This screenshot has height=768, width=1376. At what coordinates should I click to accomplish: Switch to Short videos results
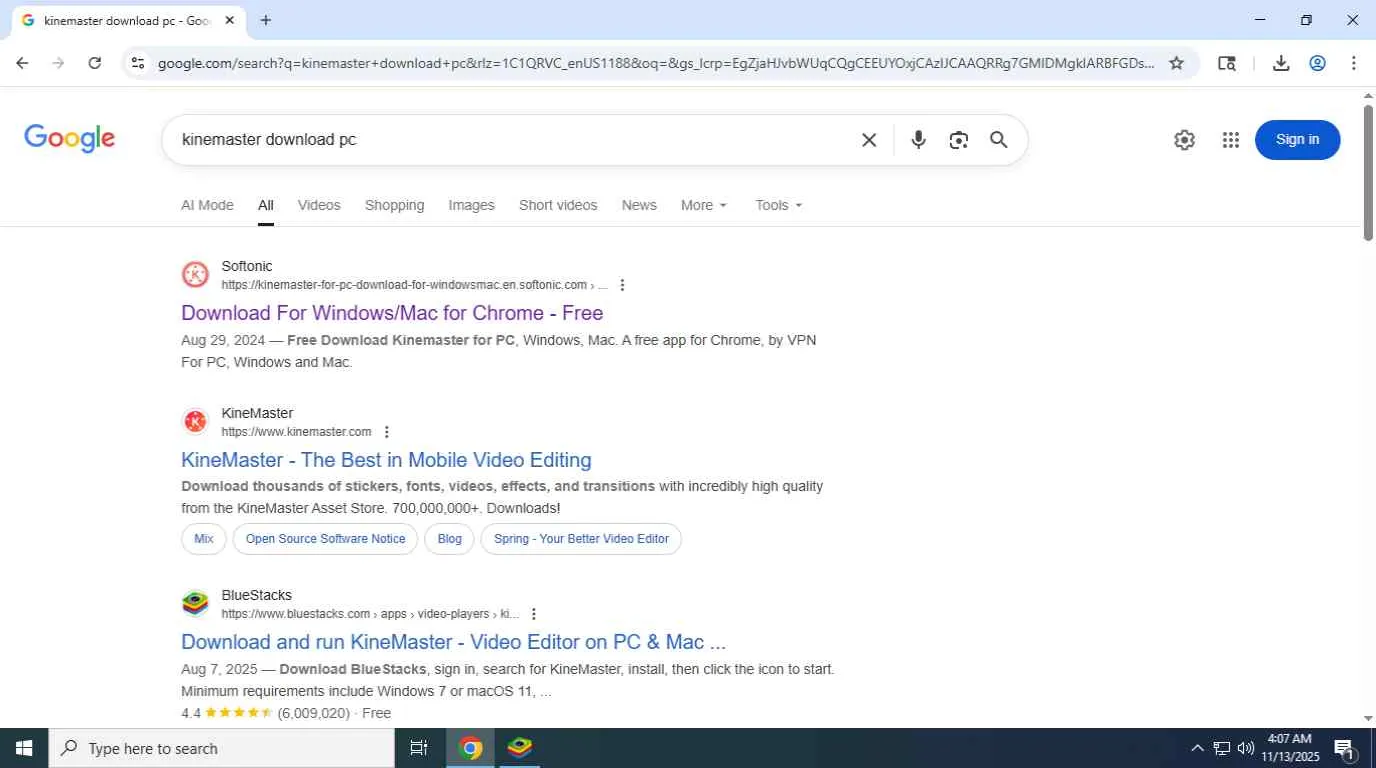(x=558, y=205)
